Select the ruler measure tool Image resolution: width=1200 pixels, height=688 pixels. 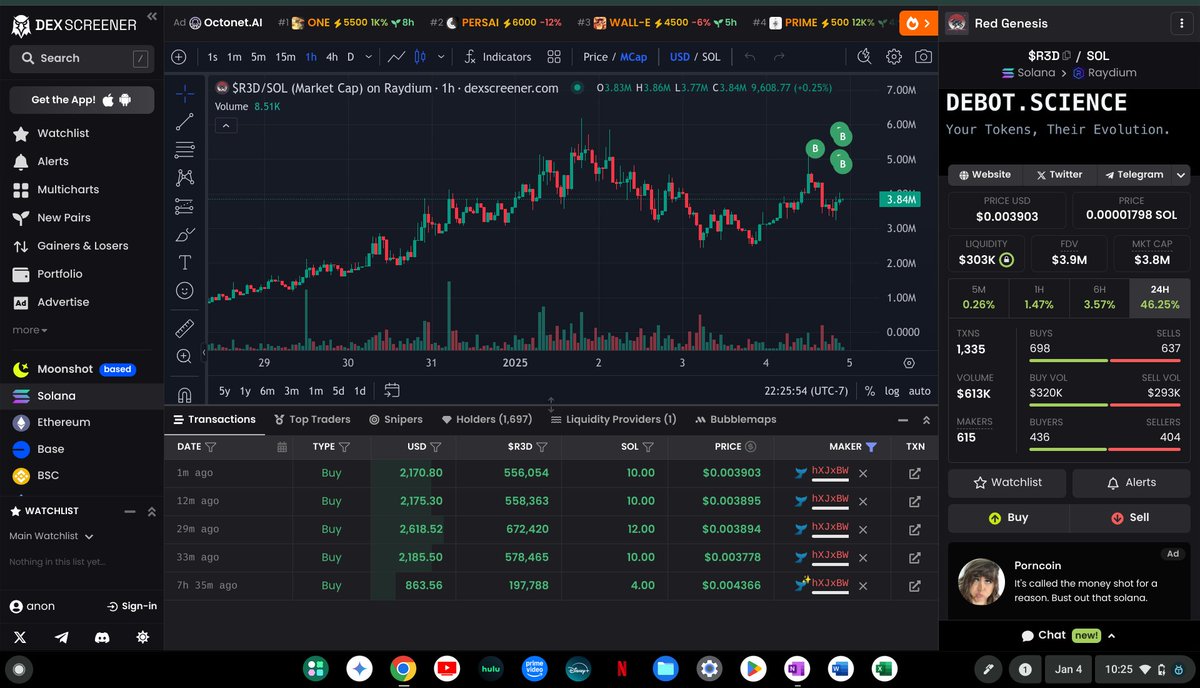point(185,328)
